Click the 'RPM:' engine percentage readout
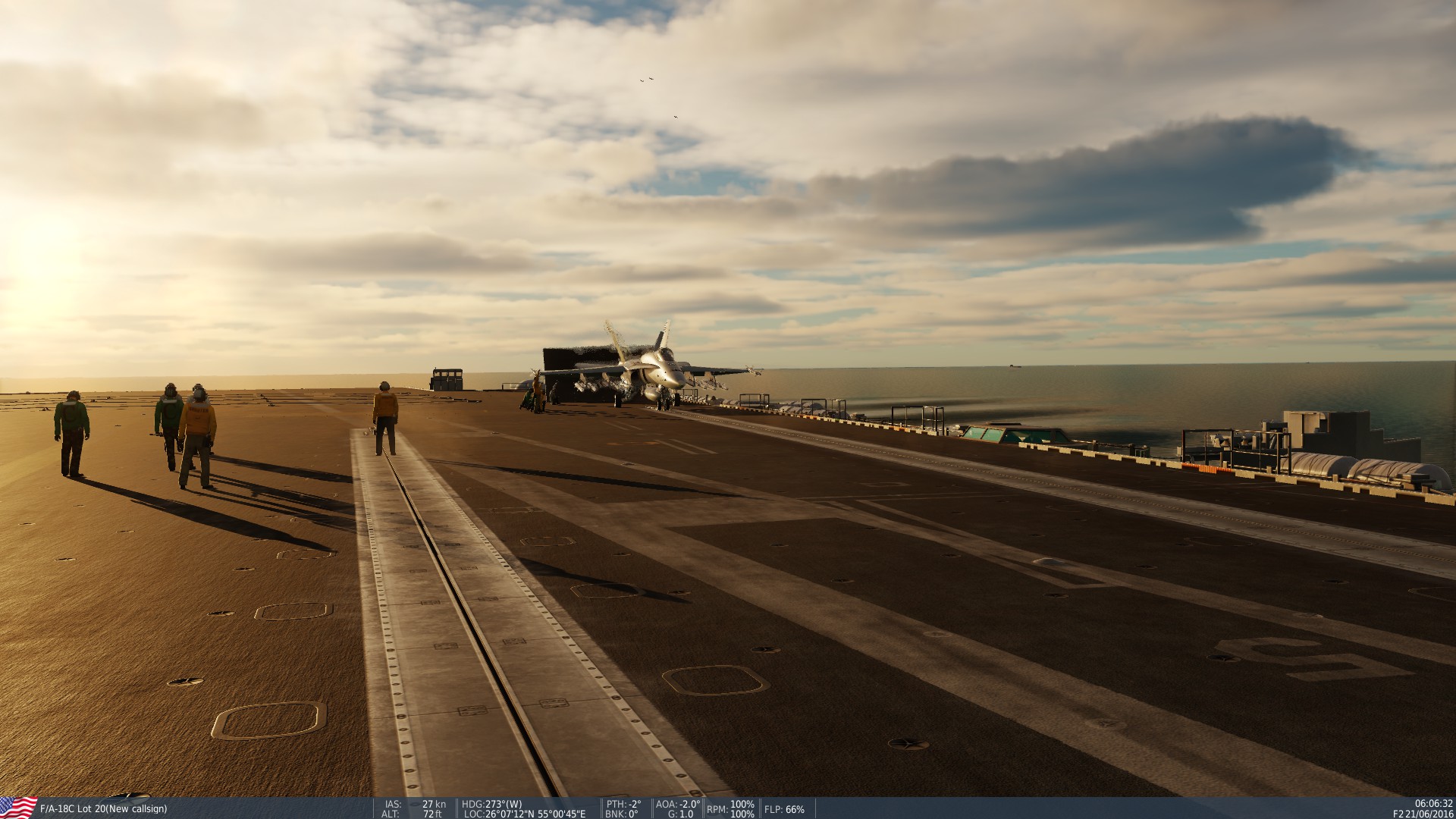Image resolution: width=1456 pixels, height=819 pixels. (x=730, y=809)
